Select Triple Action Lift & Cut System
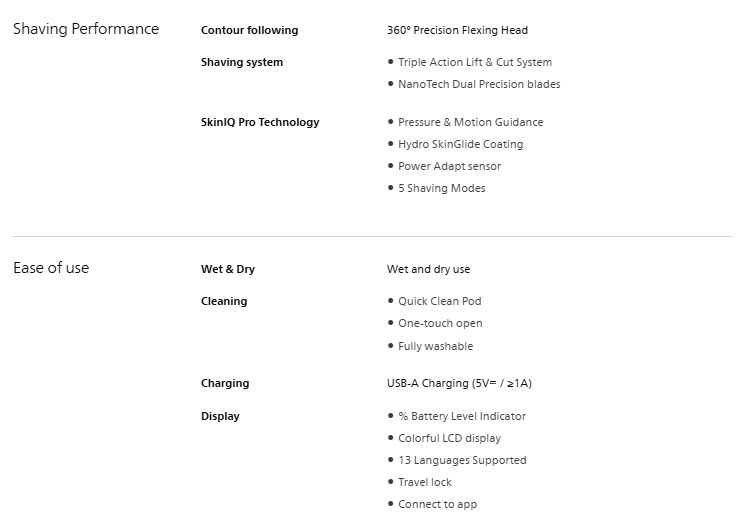736x520 pixels. point(474,62)
